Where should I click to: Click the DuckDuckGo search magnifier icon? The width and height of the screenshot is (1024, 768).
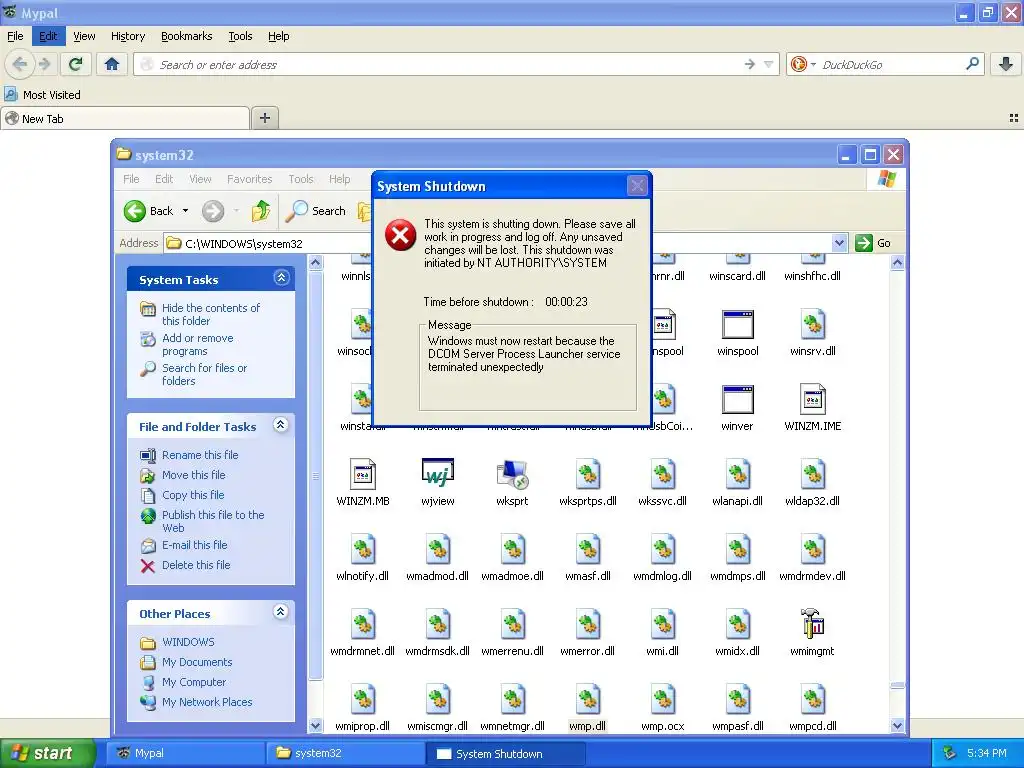(972, 64)
